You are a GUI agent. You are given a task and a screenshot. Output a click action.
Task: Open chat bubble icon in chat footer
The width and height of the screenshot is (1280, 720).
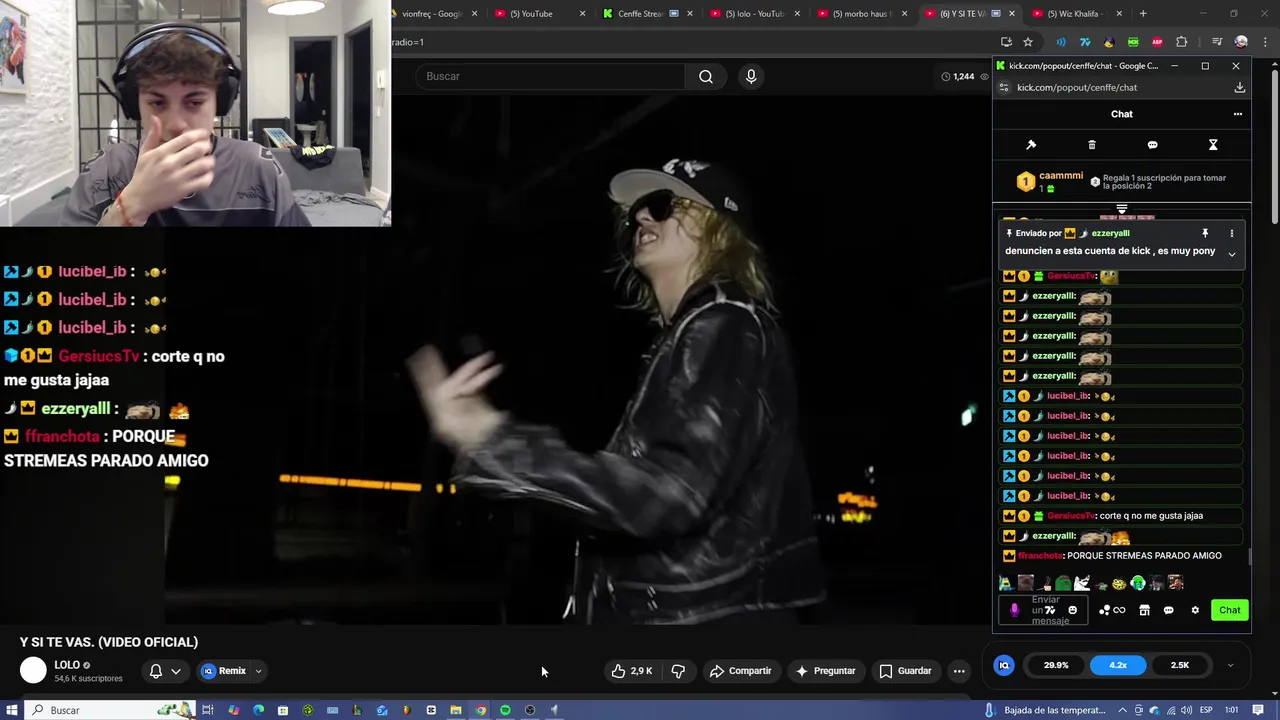(1168, 610)
